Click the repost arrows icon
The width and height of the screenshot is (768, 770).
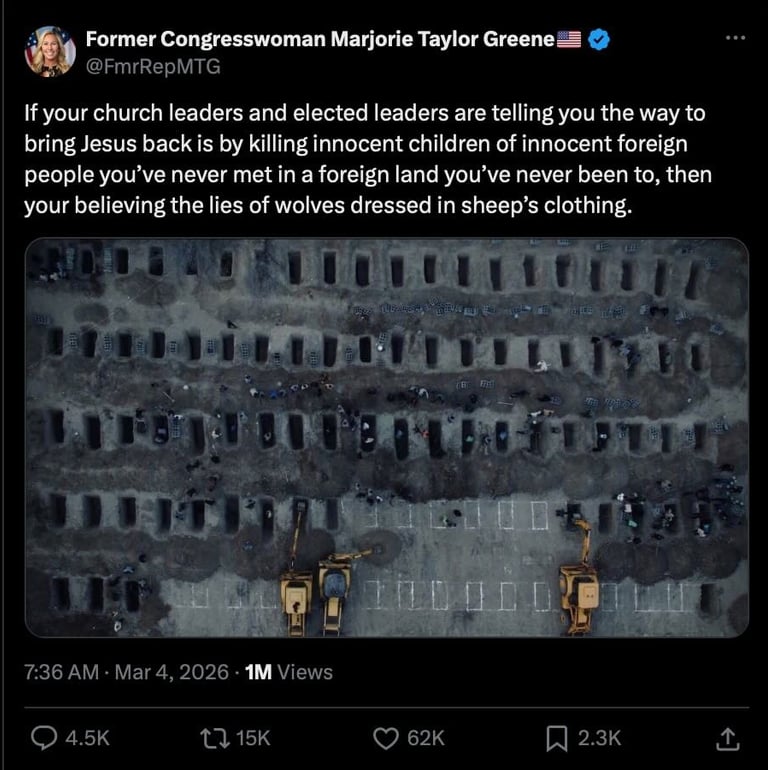tap(215, 738)
